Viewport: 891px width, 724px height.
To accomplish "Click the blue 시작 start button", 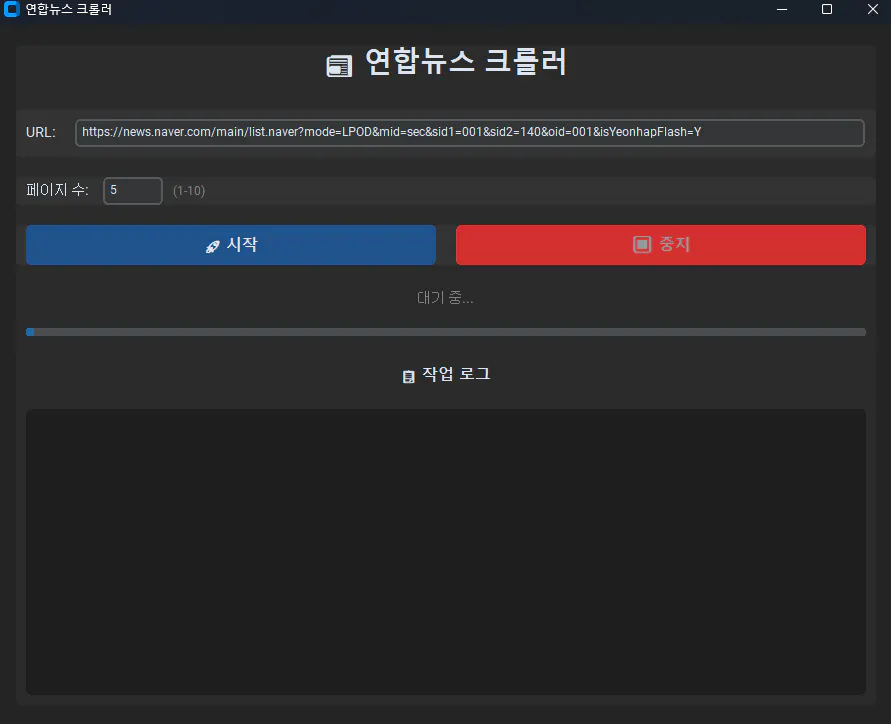I will pyautogui.click(x=231, y=245).
